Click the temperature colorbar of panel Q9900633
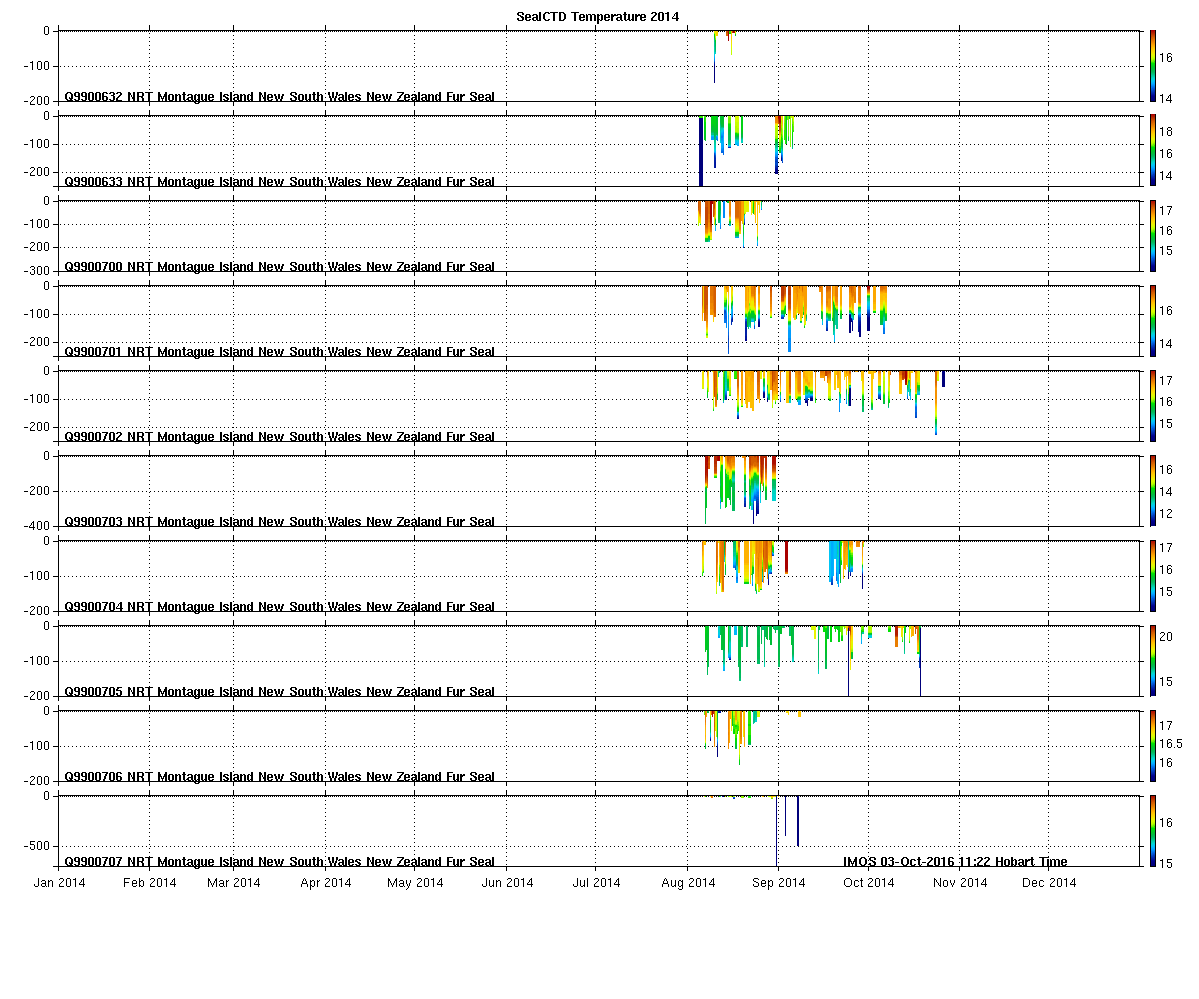 tap(1153, 151)
